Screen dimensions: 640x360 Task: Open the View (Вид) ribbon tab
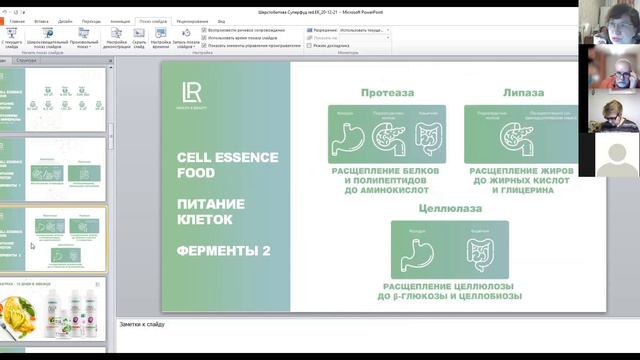[221, 21]
